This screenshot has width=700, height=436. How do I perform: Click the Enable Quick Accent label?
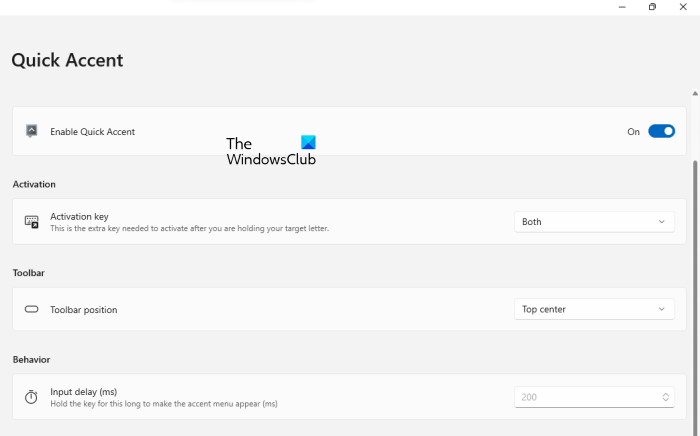point(92,132)
